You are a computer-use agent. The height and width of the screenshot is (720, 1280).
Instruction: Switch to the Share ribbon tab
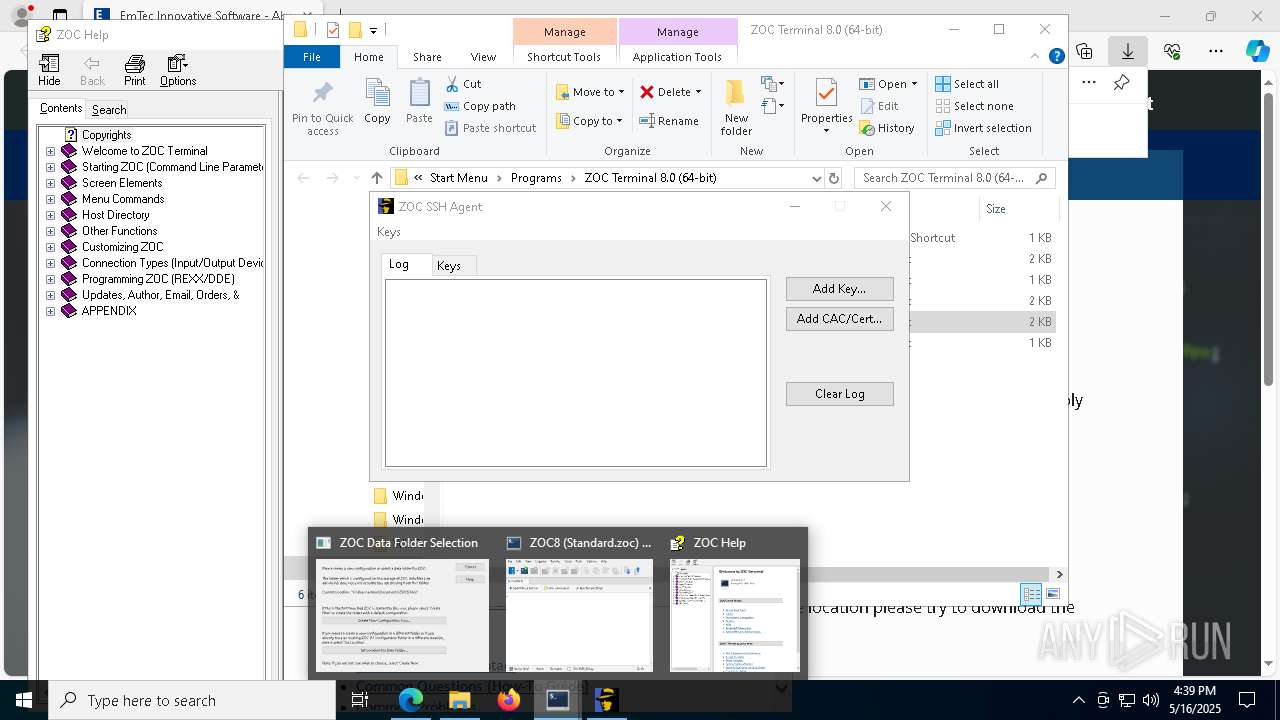(427, 57)
